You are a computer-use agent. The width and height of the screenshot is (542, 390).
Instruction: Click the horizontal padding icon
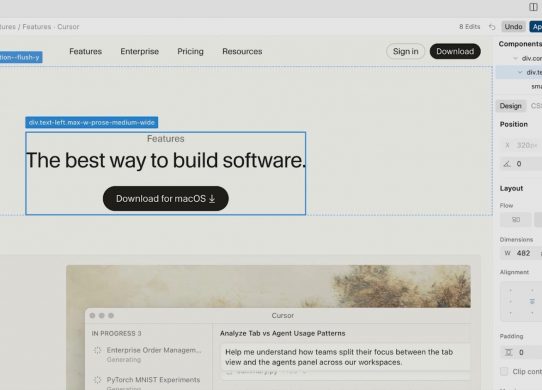[508, 352]
